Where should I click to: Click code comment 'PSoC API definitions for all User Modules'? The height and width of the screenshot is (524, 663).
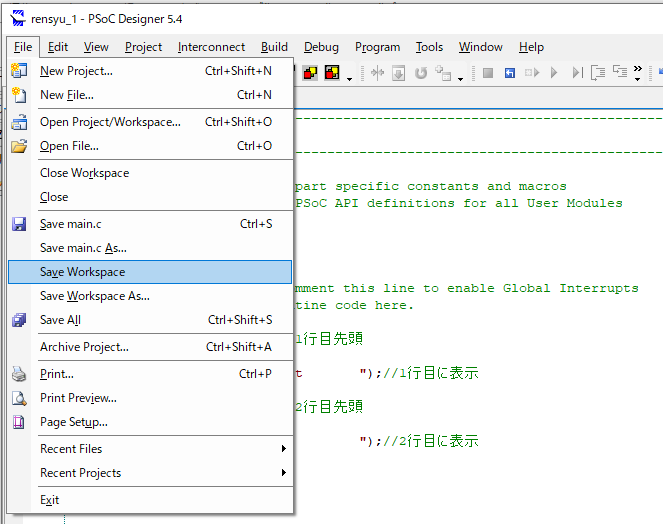tap(459, 203)
